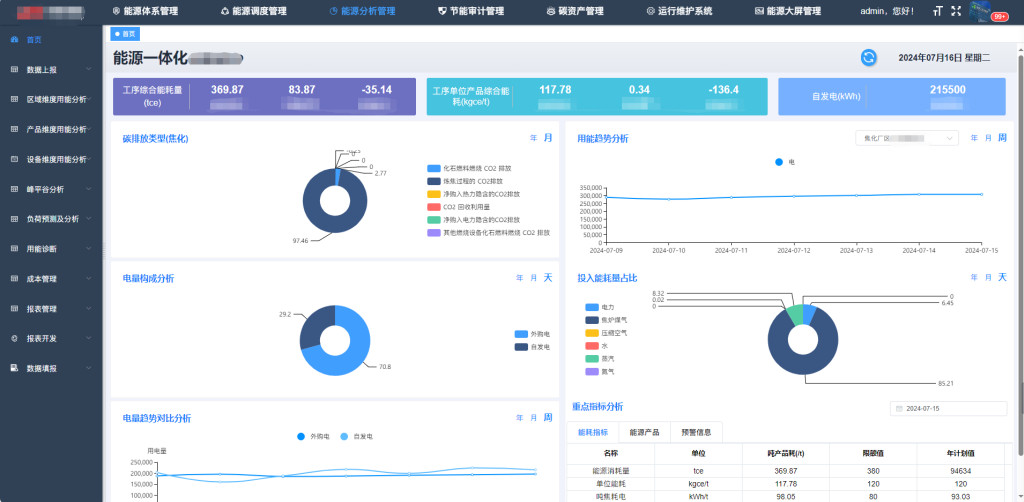Click the 区域维度用能分析 sidebar icon
1024x502 pixels.
(x=14, y=99)
